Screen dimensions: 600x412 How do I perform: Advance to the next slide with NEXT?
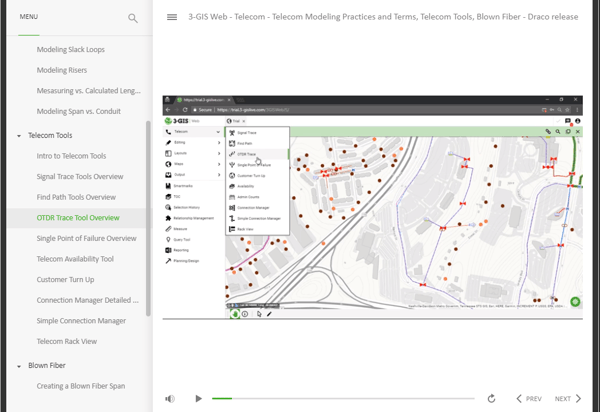(x=568, y=399)
